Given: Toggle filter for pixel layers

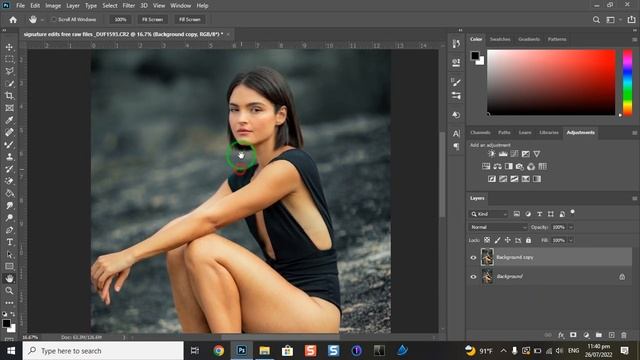Looking at the screenshot, I should (x=517, y=214).
